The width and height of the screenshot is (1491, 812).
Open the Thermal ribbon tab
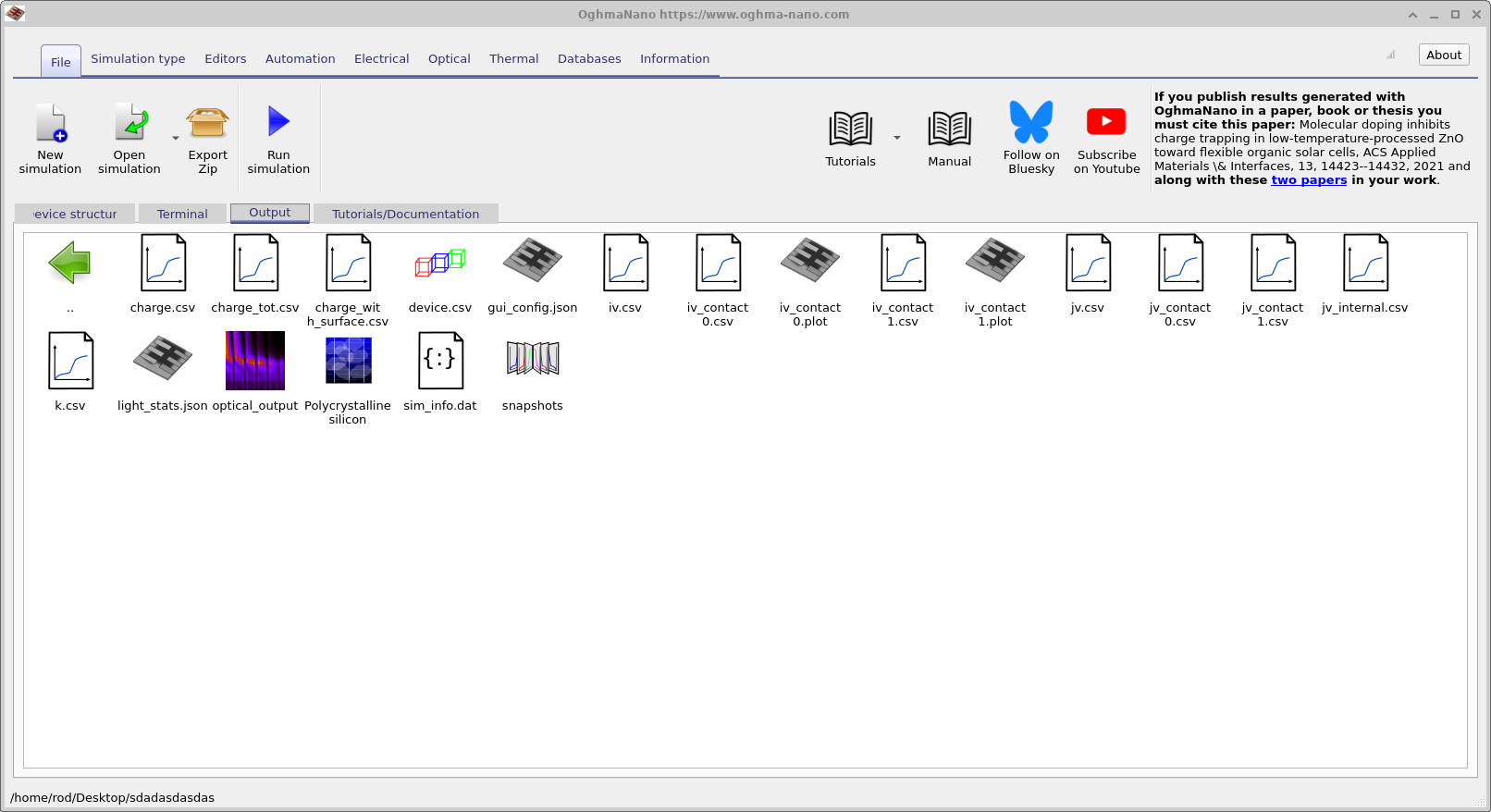point(514,59)
